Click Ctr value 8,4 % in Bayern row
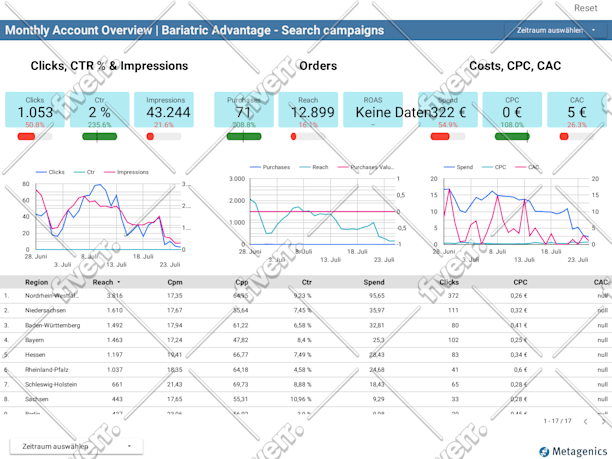Image resolution: width=612 pixels, height=459 pixels. tap(304, 340)
